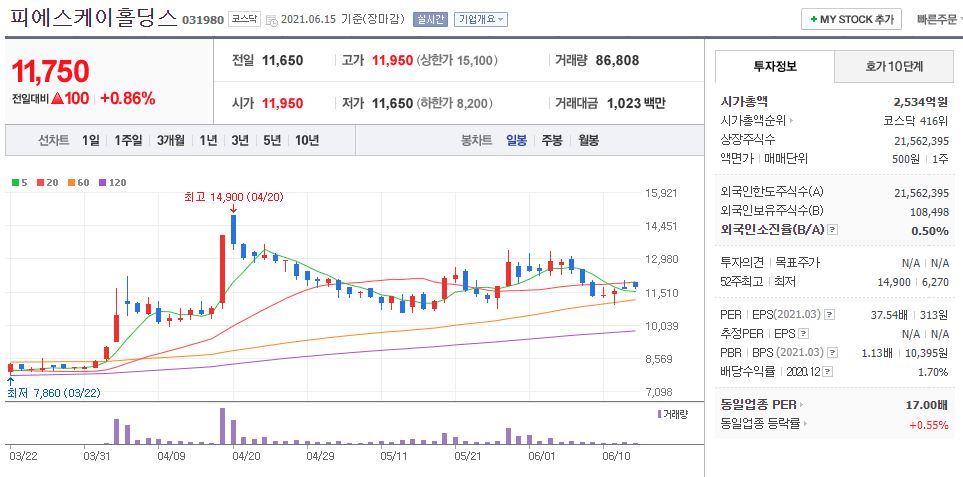The width and height of the screenshot is (963, 477).
Task: Select the 3년 line chart period
Action: (x=240, y=141)
